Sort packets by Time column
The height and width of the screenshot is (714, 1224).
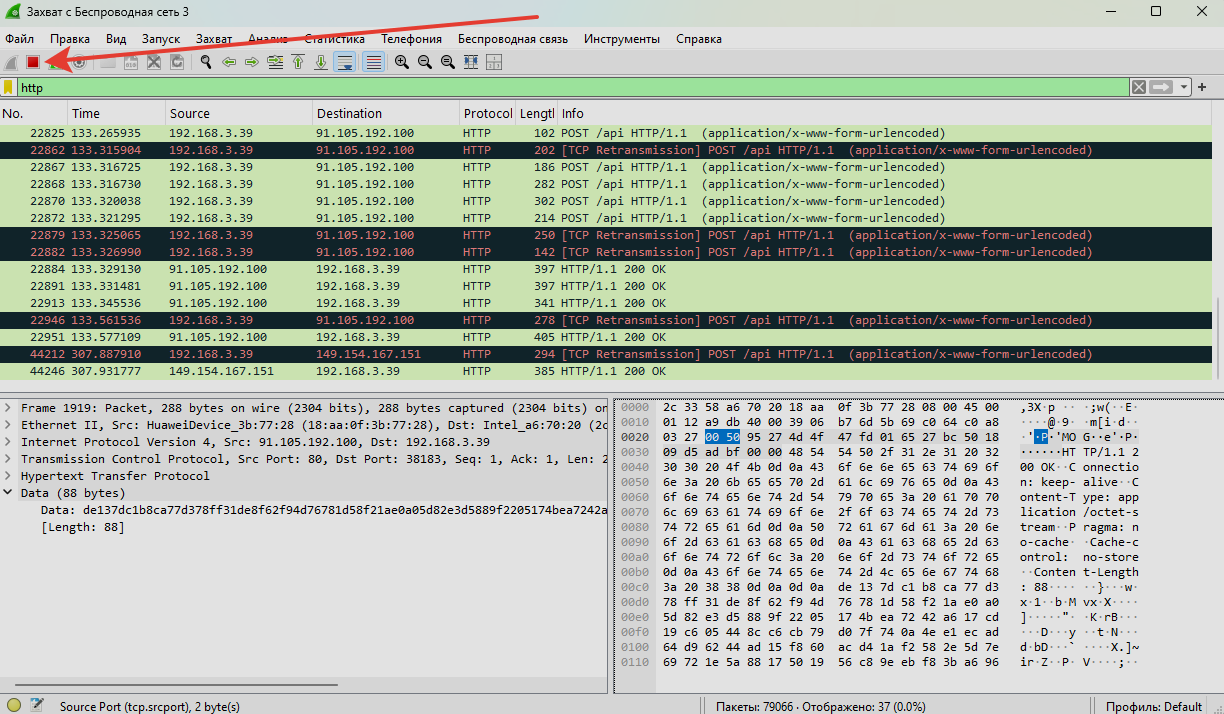point(116,113)
